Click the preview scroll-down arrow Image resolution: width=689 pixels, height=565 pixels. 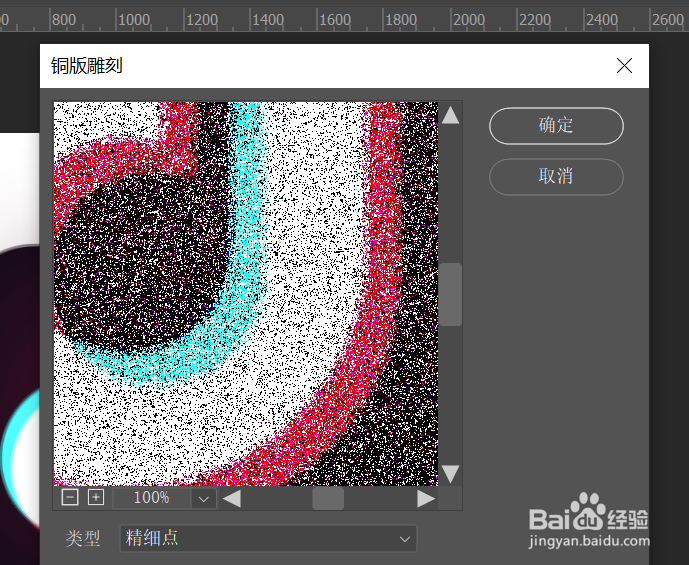pyautogui.click(x=450, y=474)
